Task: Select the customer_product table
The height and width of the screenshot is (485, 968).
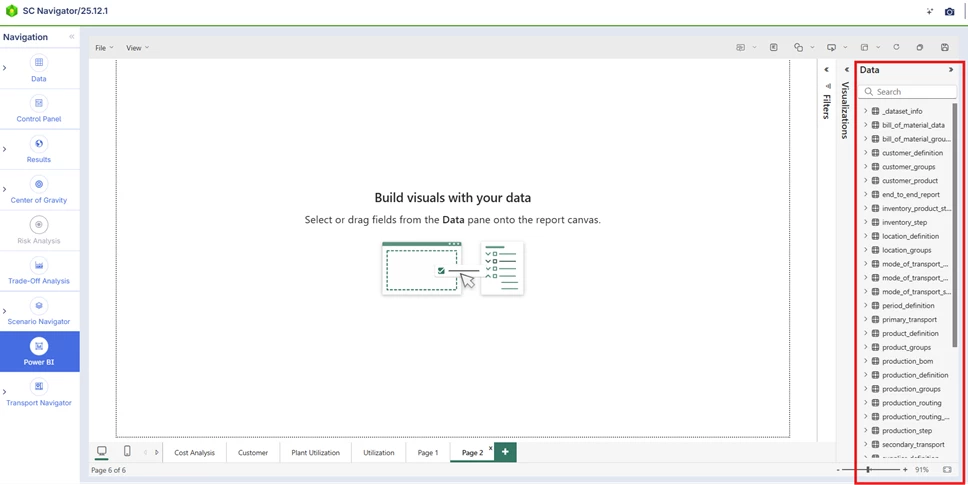Action: click(909, 181)
